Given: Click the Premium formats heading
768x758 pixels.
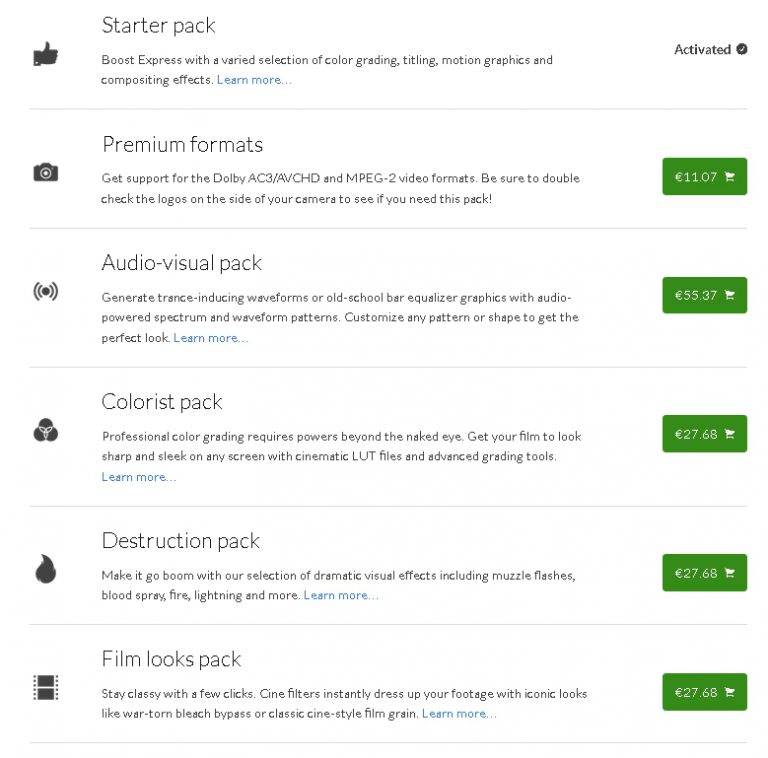Looking at the screenshot, I should pos(182,145).
